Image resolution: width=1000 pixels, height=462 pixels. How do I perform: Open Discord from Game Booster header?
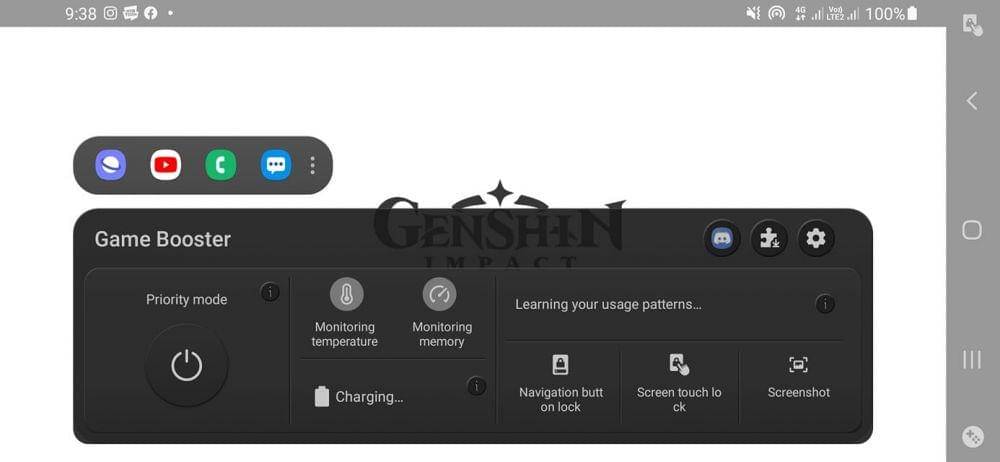[x=722, y=239]
